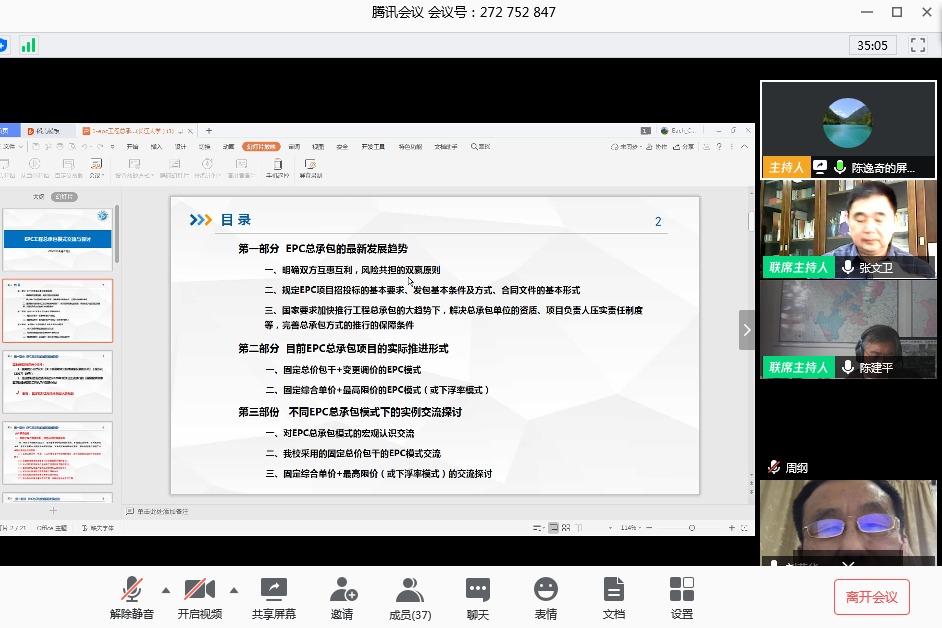Open the 动画 ribbon tab
The image size is (942, 628).
[x=228, y=147]
